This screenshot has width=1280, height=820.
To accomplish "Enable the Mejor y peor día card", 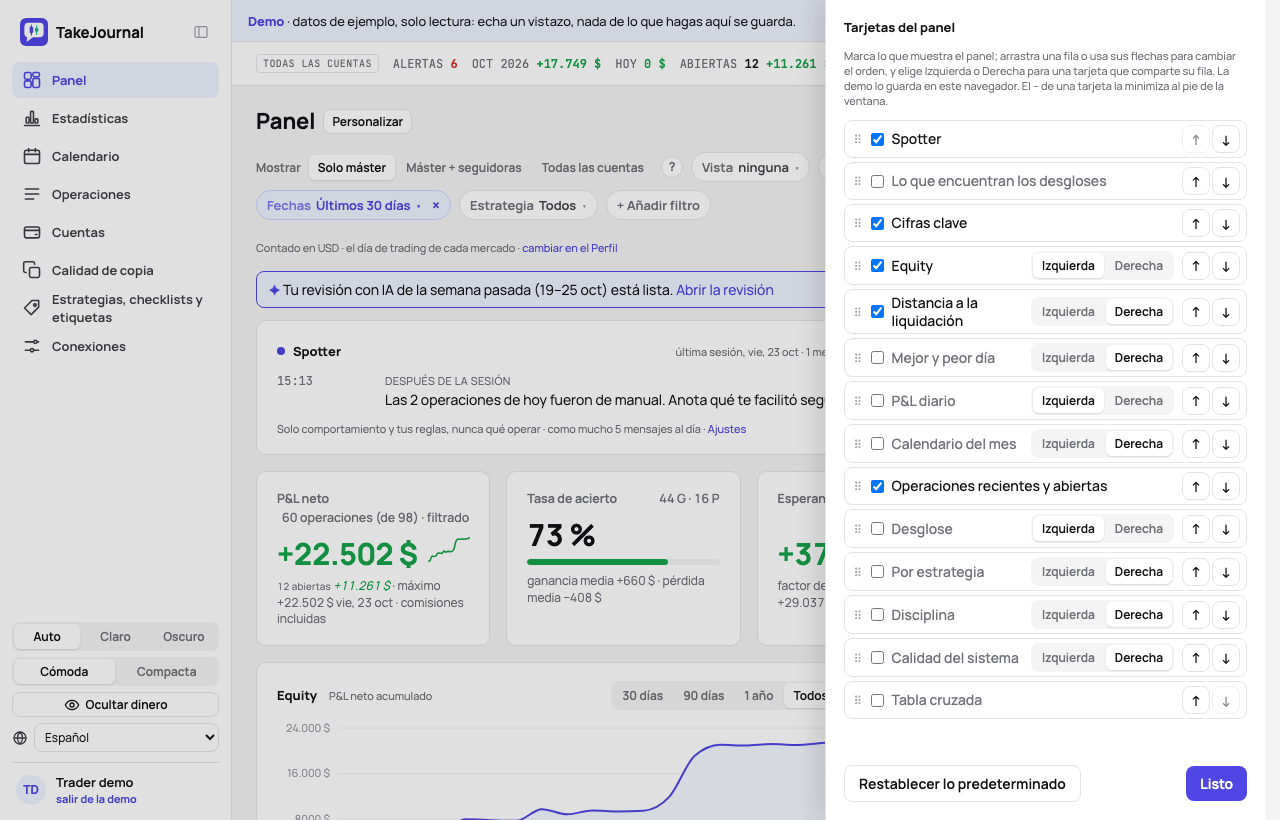I will (877, 357).
